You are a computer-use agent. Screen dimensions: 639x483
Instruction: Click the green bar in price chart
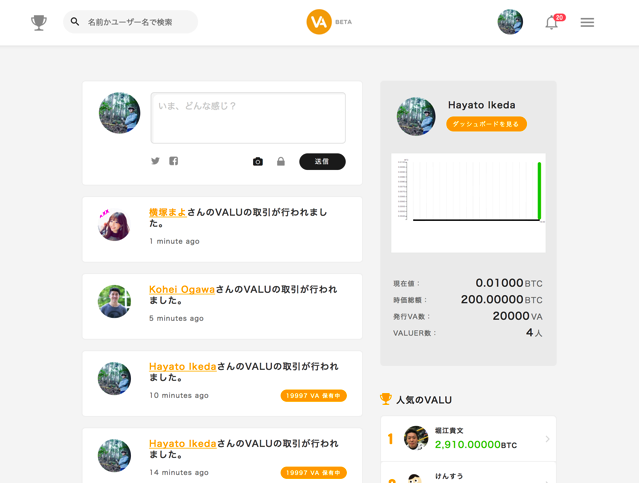(539, 191)
